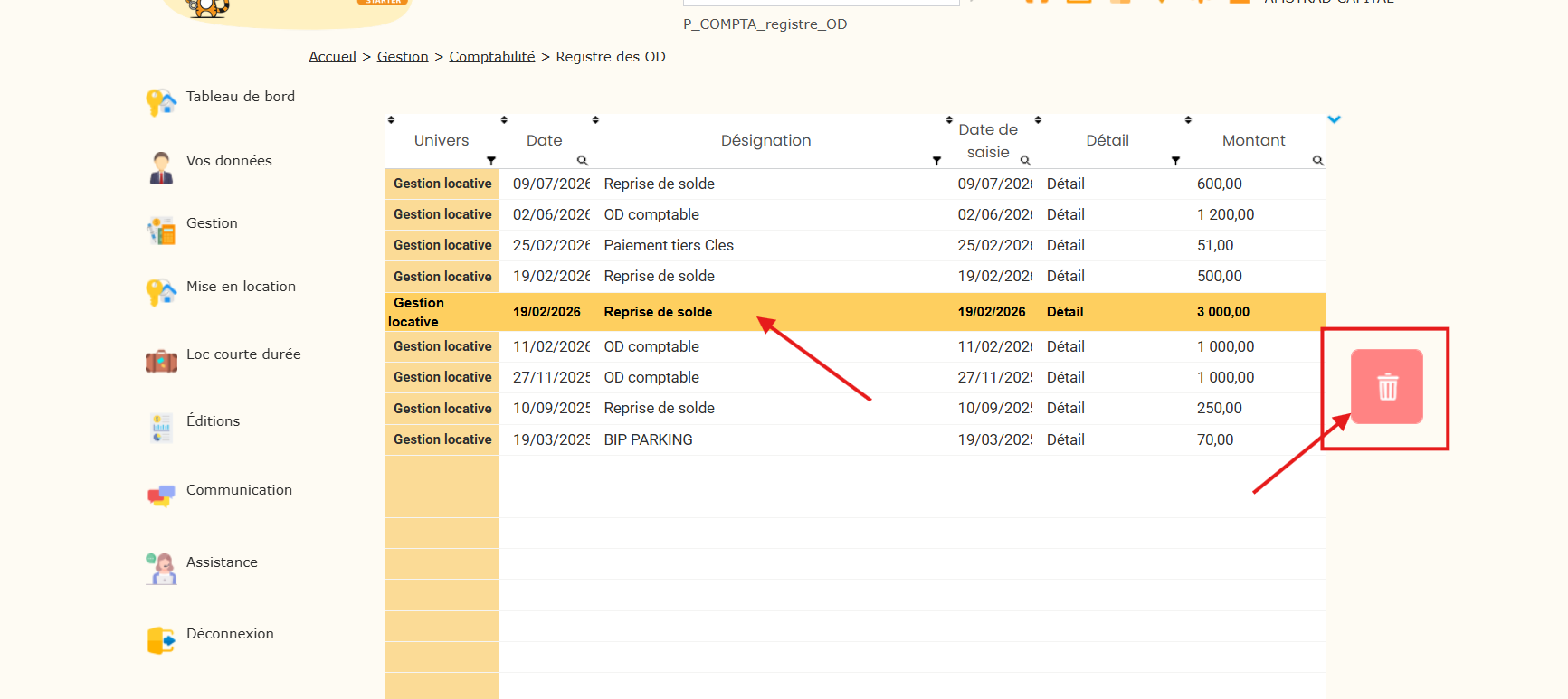This screenshot has width=1568, height=699.
Task: Go to Accueil in the breadcrumb
Action: pyautogui.click(x=332, y=57)
